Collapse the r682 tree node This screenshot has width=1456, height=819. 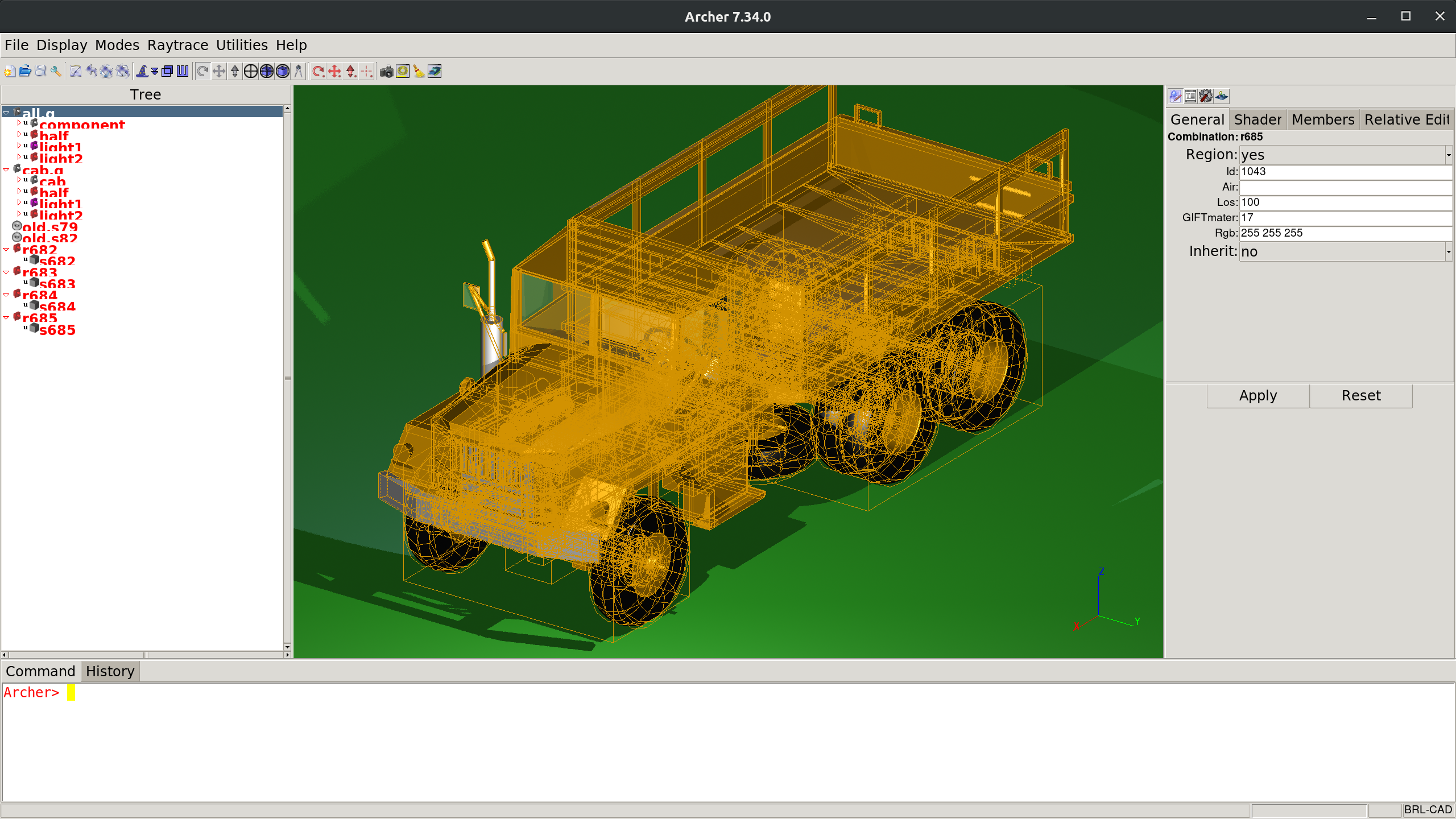pyautogui.click(x=6, y=250)
